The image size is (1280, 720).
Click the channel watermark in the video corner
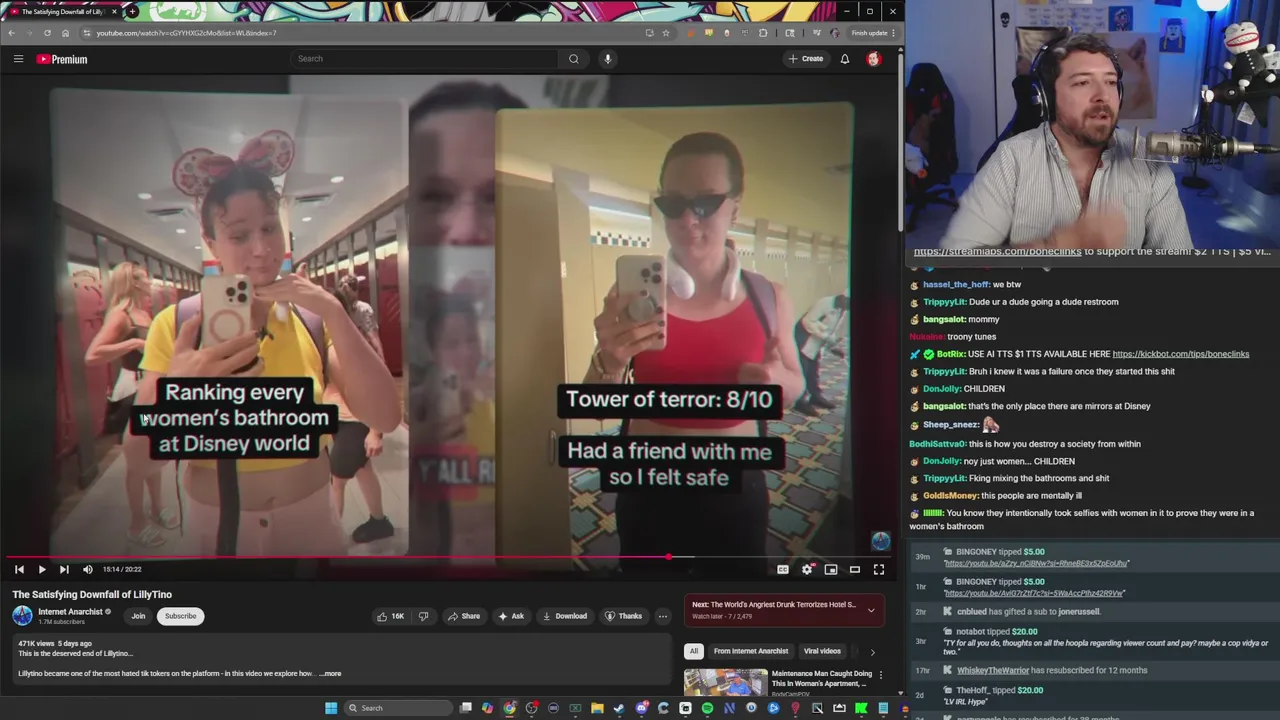(880, 541)
